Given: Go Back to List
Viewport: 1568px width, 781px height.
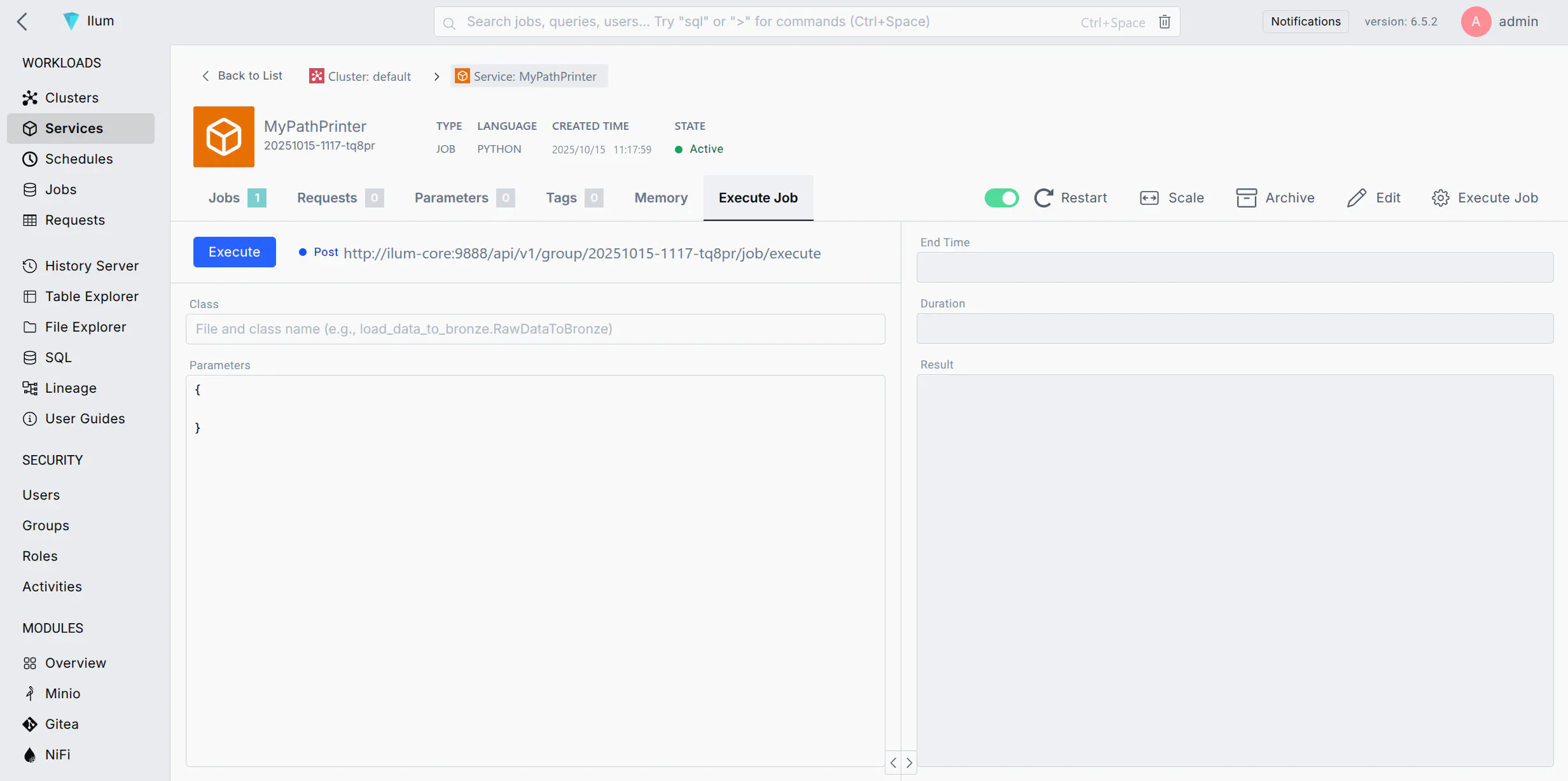Looking at the screenshot, I should 242,76.
